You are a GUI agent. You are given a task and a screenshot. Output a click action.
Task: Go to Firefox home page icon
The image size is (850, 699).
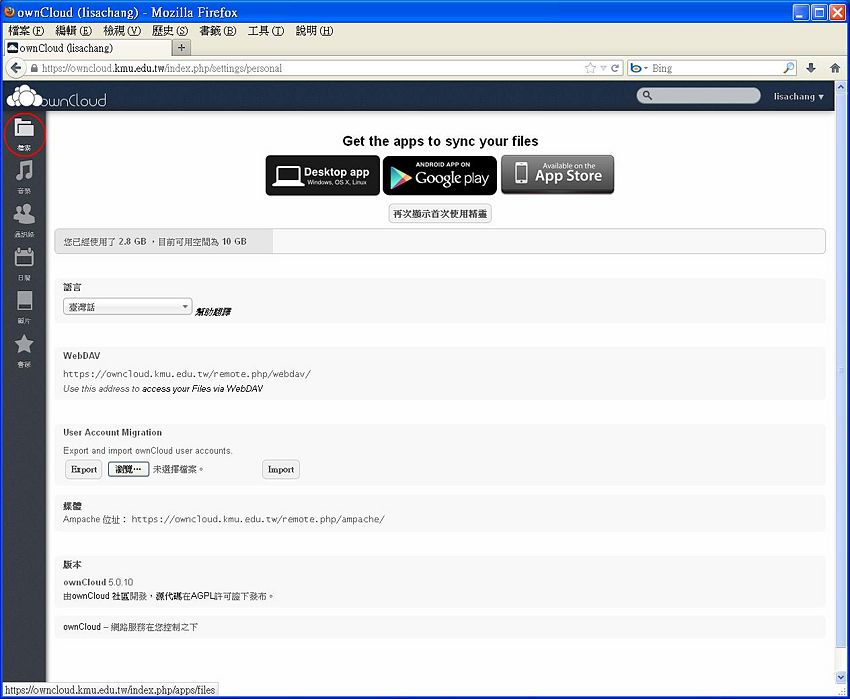click(835, 68)
